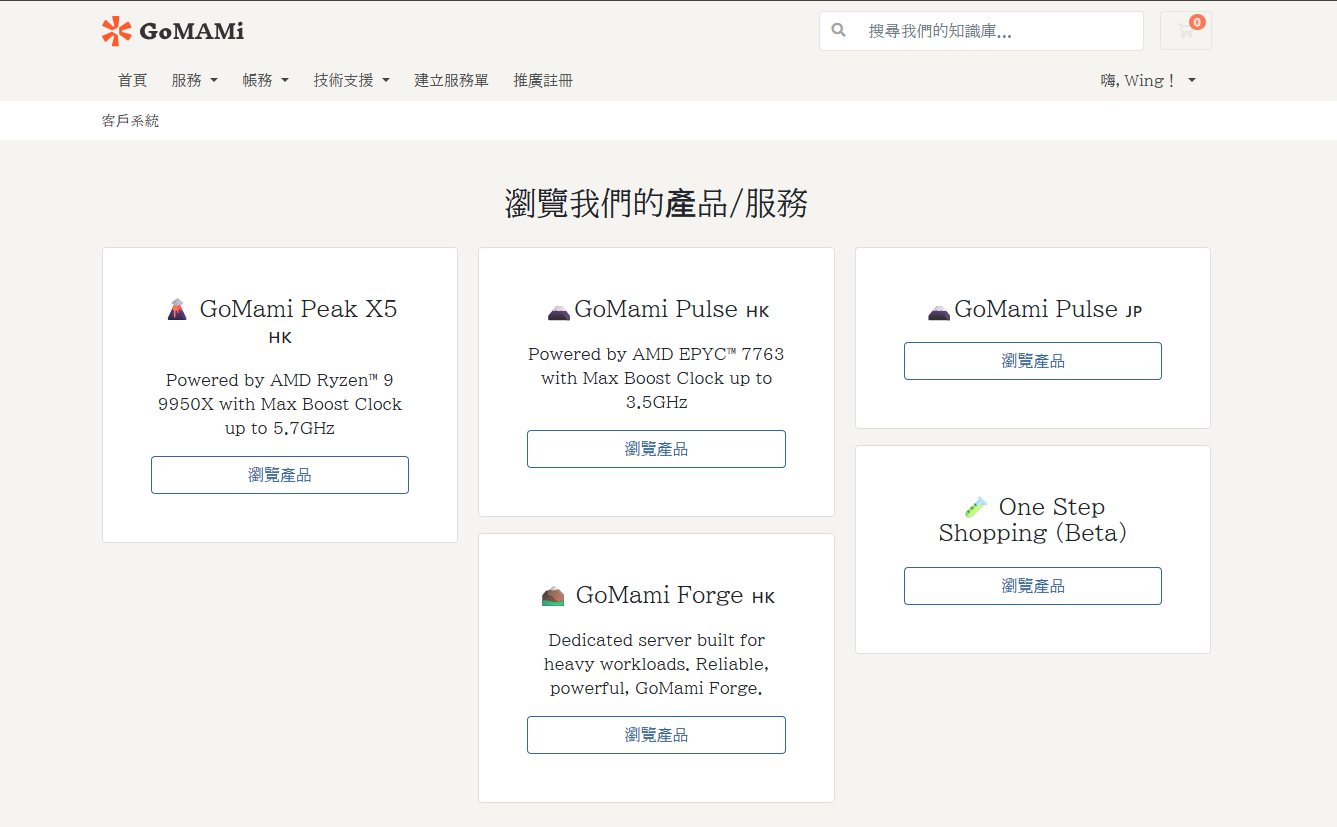Expand the 服務 dropdown menu
The width and height of the screenshot is (1337, 827).
pyautogui.click(x=194, y=80)
